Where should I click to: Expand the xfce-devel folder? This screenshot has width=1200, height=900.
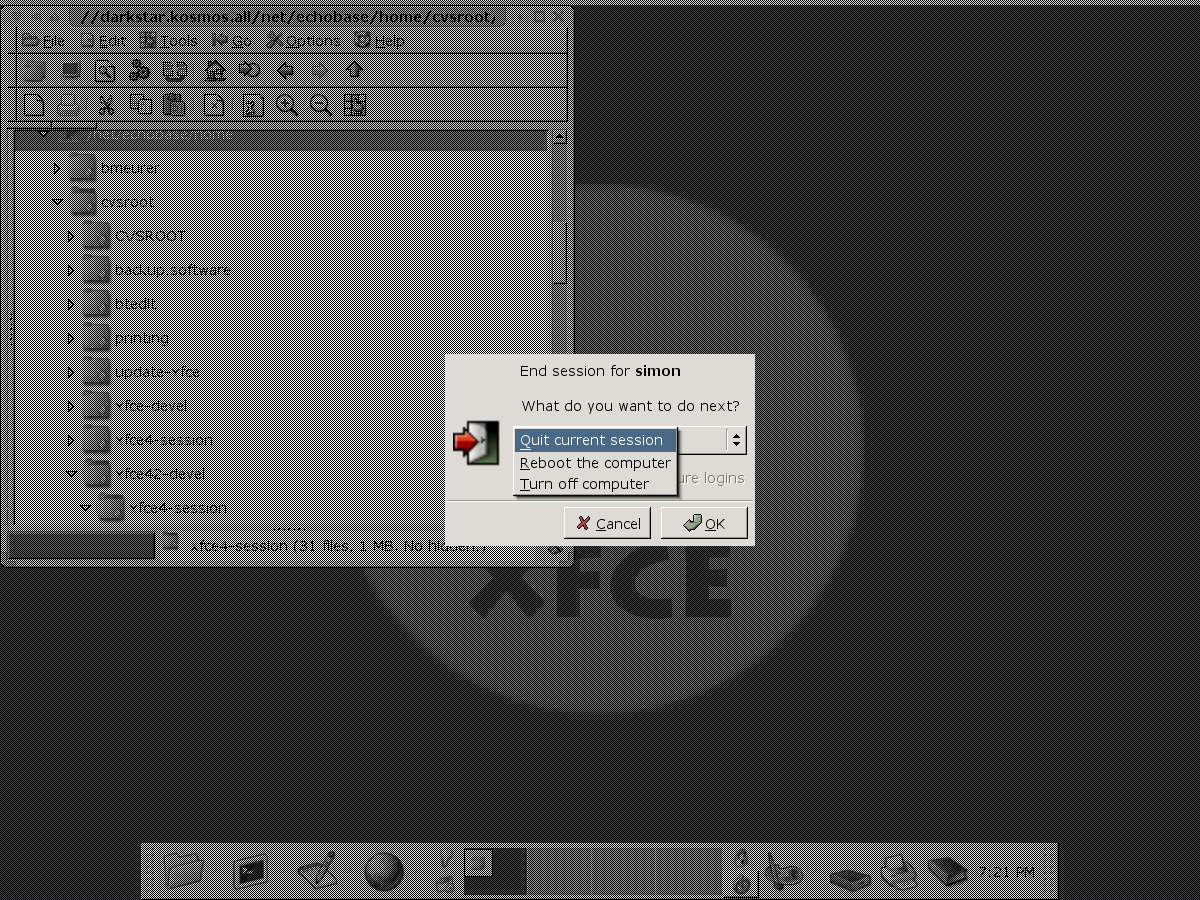tap(71, 407)
